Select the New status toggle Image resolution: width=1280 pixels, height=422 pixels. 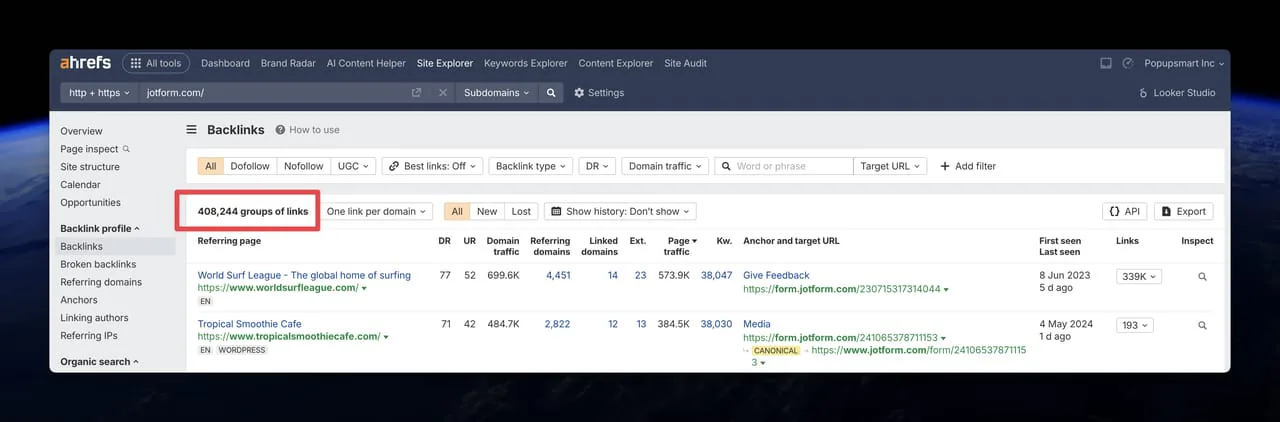click(x=487, y=211)
